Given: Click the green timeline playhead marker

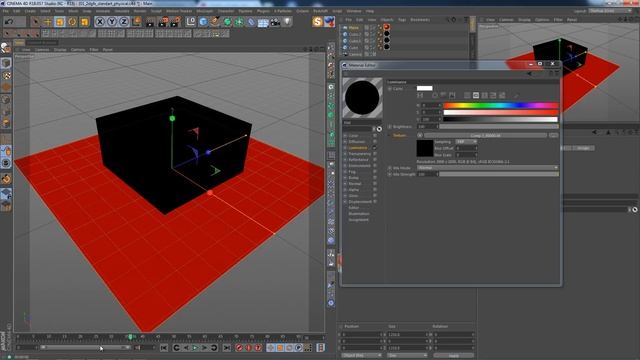Looking at the screenshot, I should 130,337.
